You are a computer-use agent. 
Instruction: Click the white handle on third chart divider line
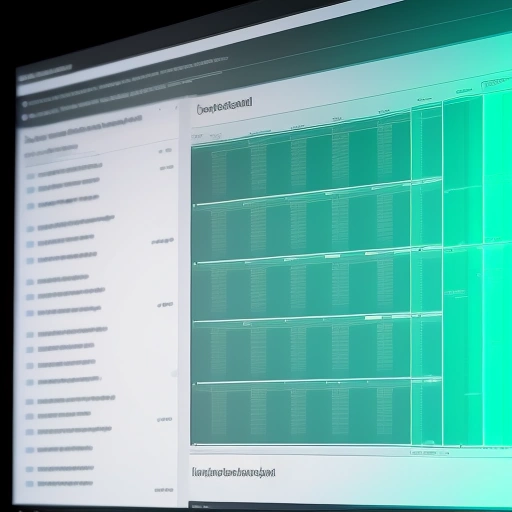pyautogui.click(x=373, y=318)
